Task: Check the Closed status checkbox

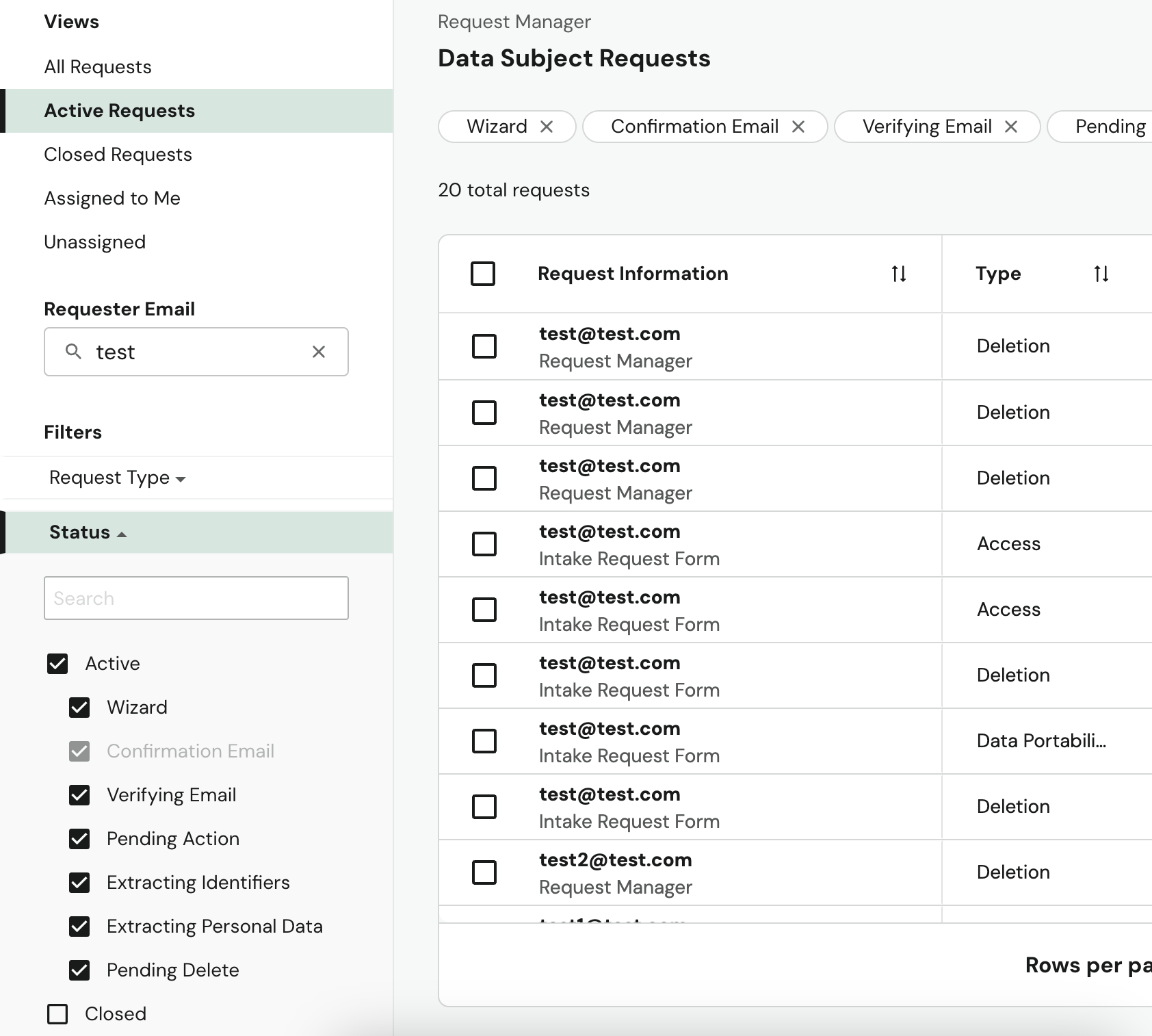Action: point(57,1014)
